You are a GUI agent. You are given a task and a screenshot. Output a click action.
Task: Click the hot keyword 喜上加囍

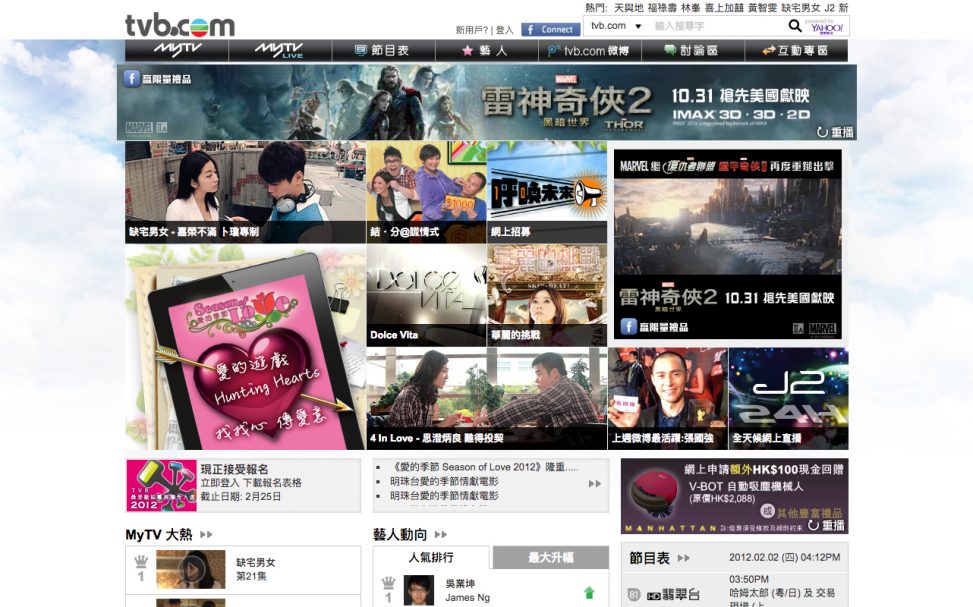(724, 7)
